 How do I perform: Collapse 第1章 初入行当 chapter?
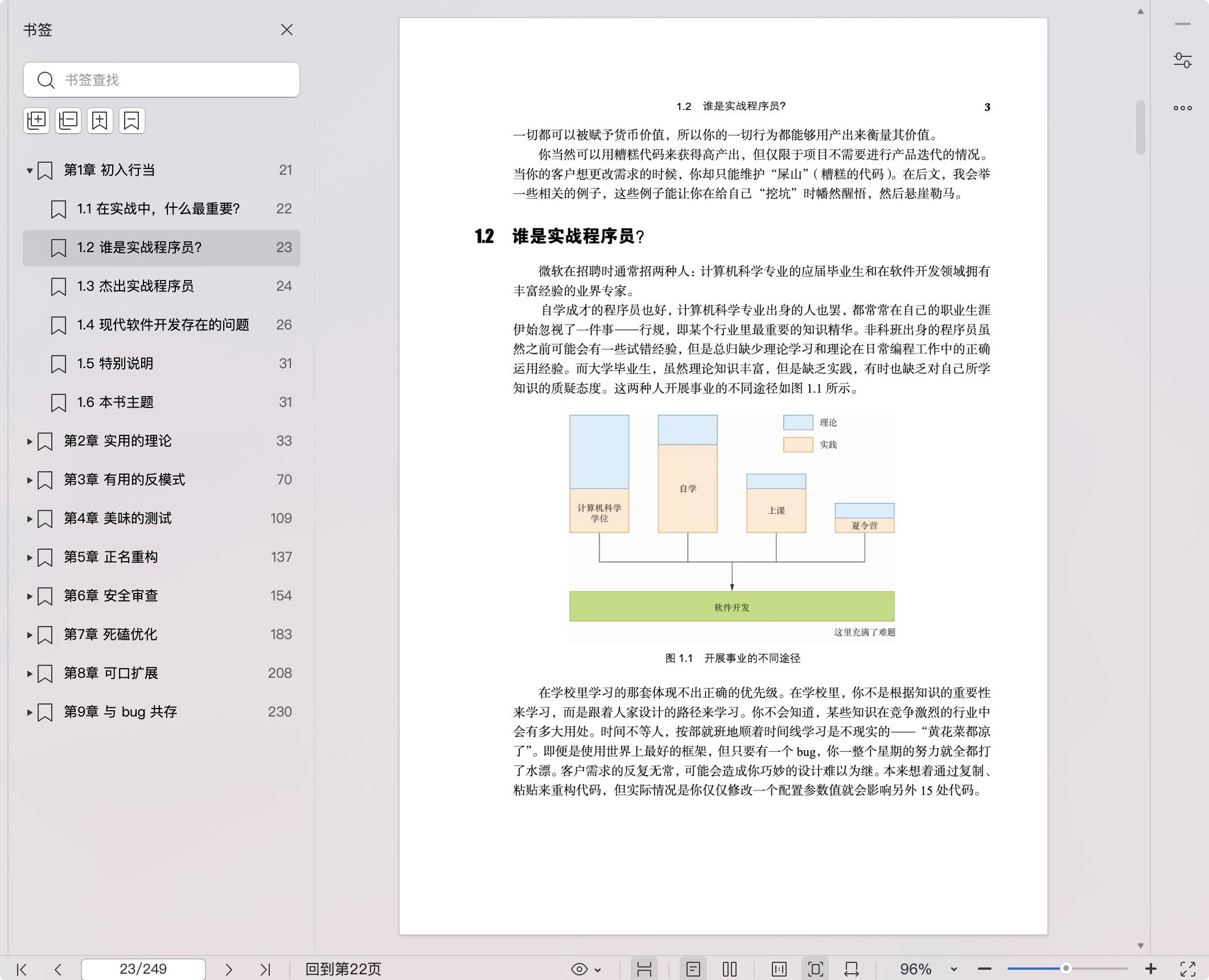point(30,170)
